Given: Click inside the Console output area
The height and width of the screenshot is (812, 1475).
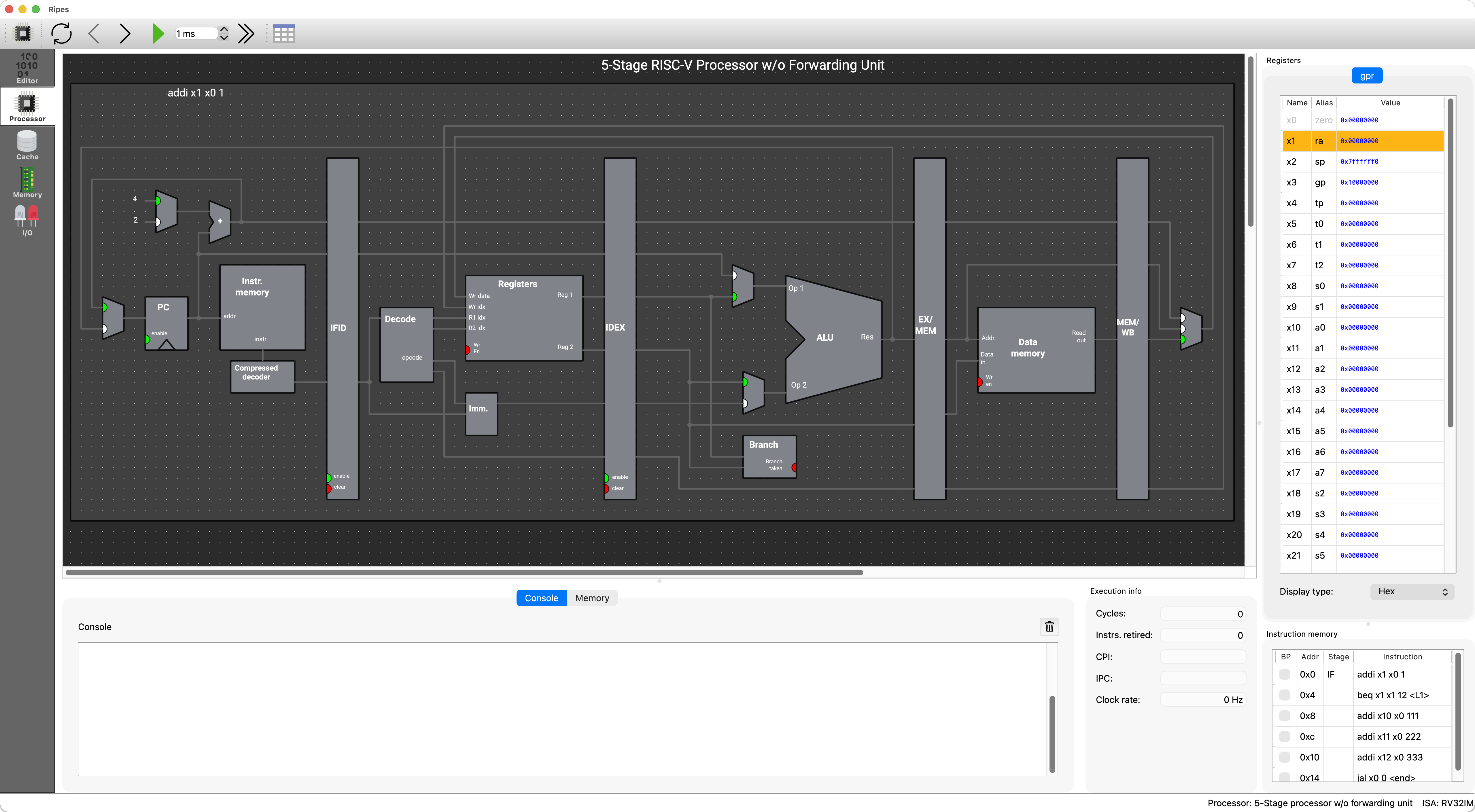Looking at the screenshot, I should [563, 709].
